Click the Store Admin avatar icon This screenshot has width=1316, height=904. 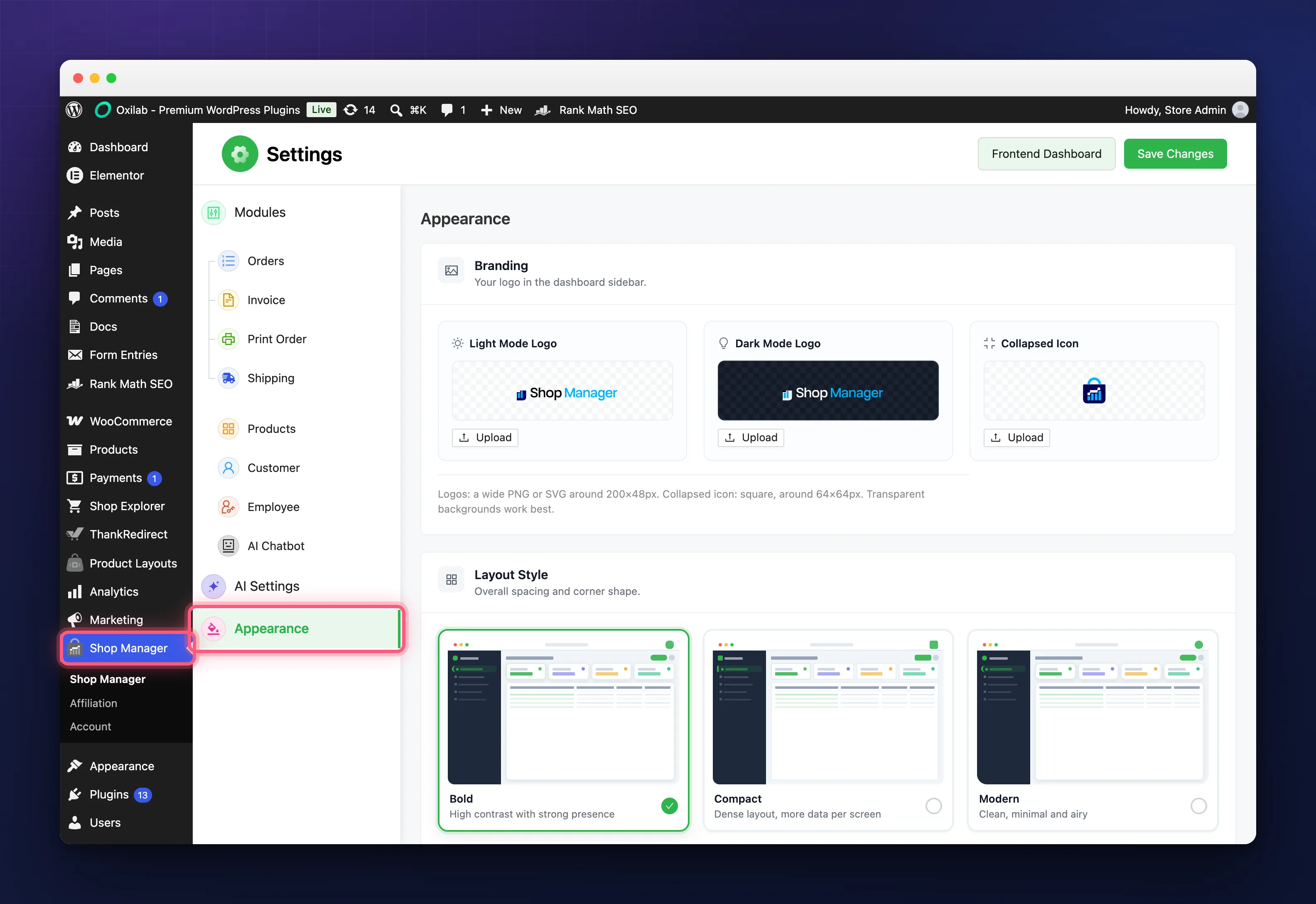(x=1240, y=110)
